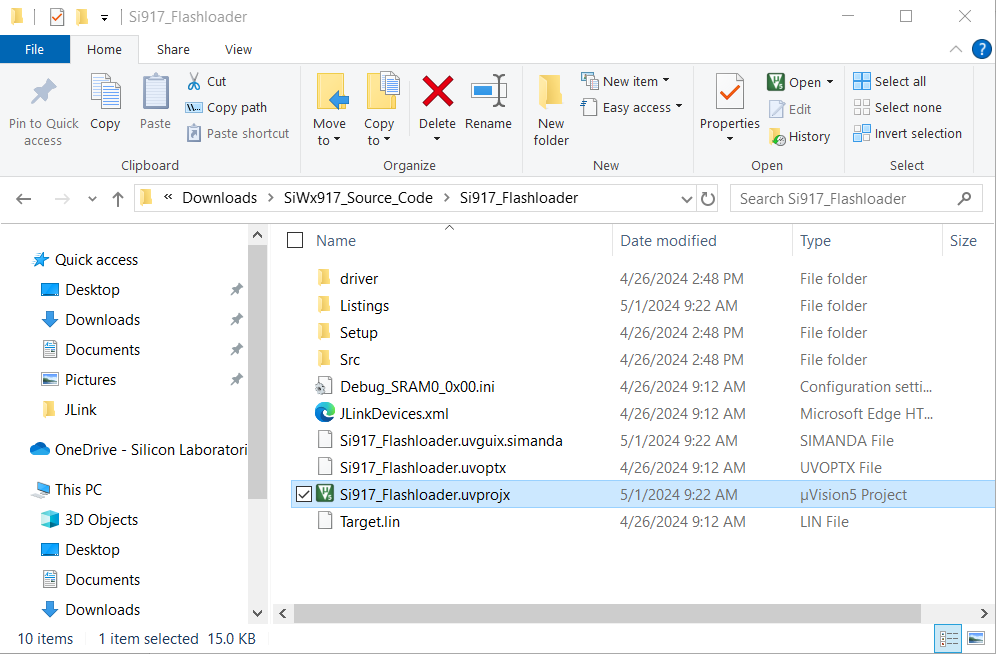Select This PC in navigation pane
This screenshot has height=654, width=996.
pos(68,490)
